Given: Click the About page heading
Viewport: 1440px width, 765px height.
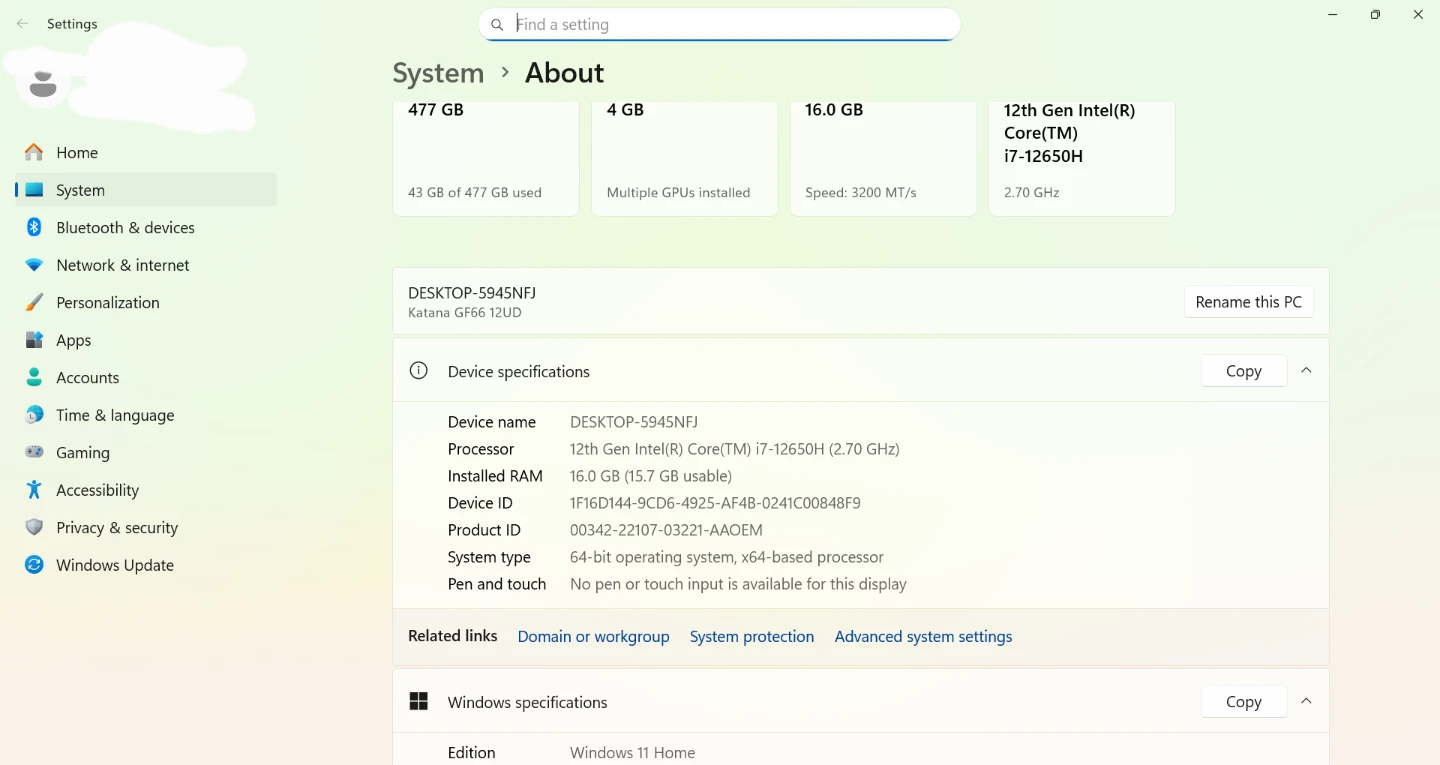Looking at the screenshot, I should tap(564, 73).
